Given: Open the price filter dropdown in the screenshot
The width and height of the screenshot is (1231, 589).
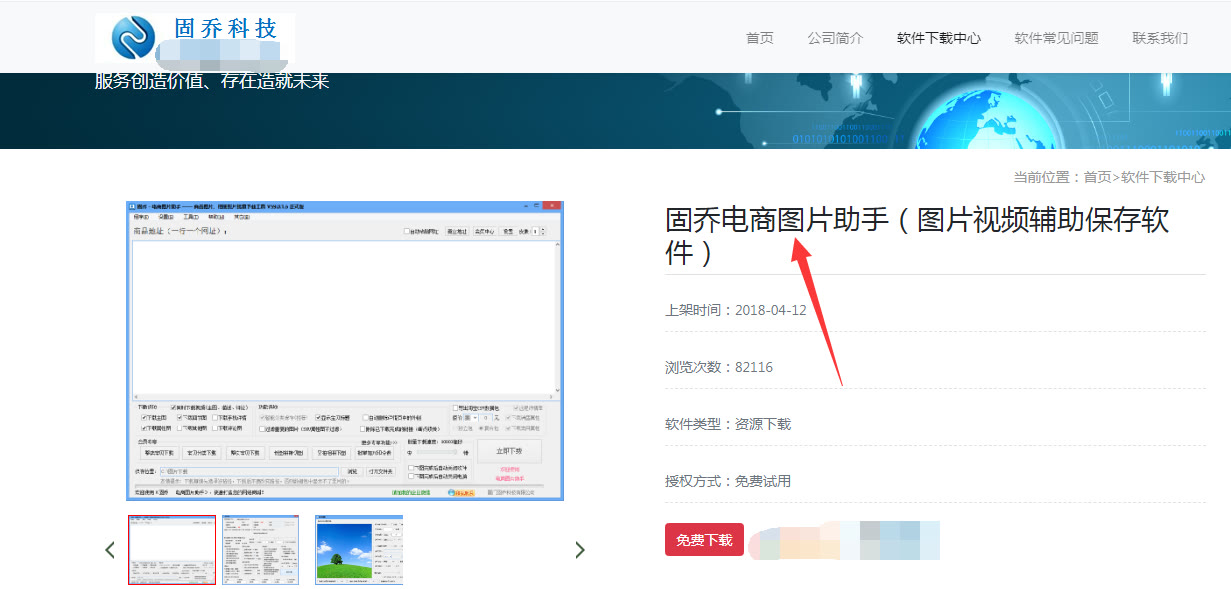Looking at the screenshot, I should pyautogui.click(x=473, y=418).
